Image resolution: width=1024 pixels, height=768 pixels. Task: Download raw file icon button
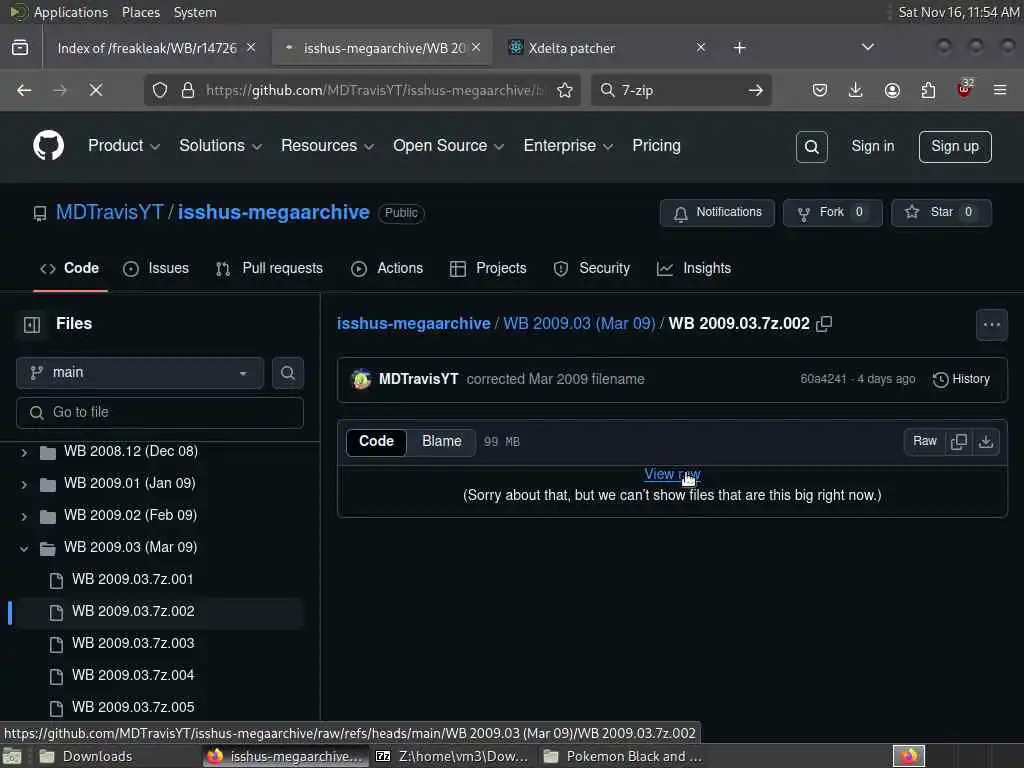pos(986,441)
